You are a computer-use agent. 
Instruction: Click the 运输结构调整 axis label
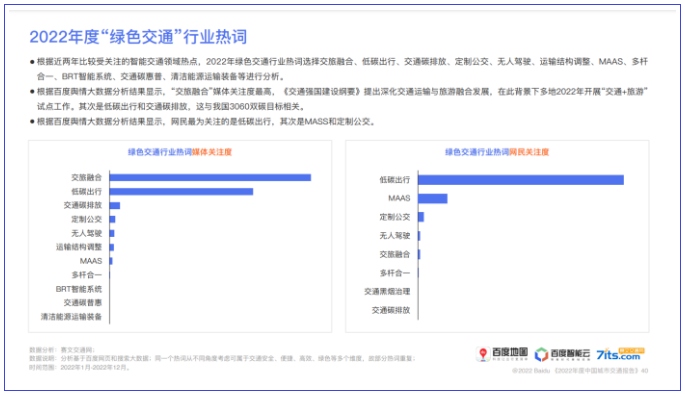click(79, 247)
